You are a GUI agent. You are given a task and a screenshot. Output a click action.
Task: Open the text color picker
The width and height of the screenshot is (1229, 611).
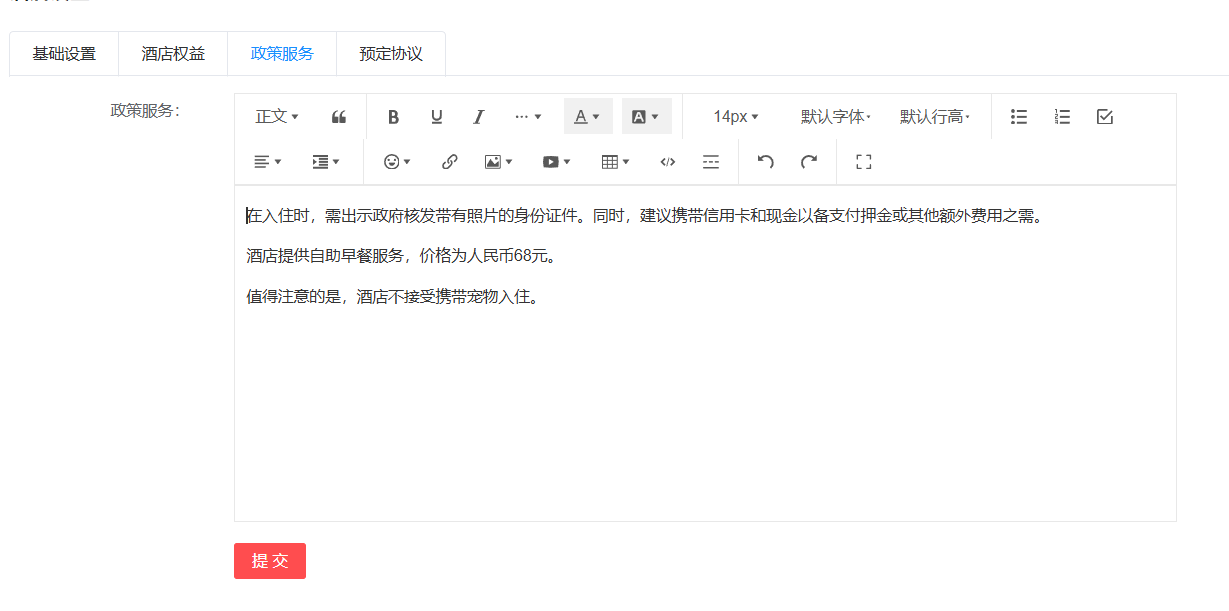tap(587, 117)
